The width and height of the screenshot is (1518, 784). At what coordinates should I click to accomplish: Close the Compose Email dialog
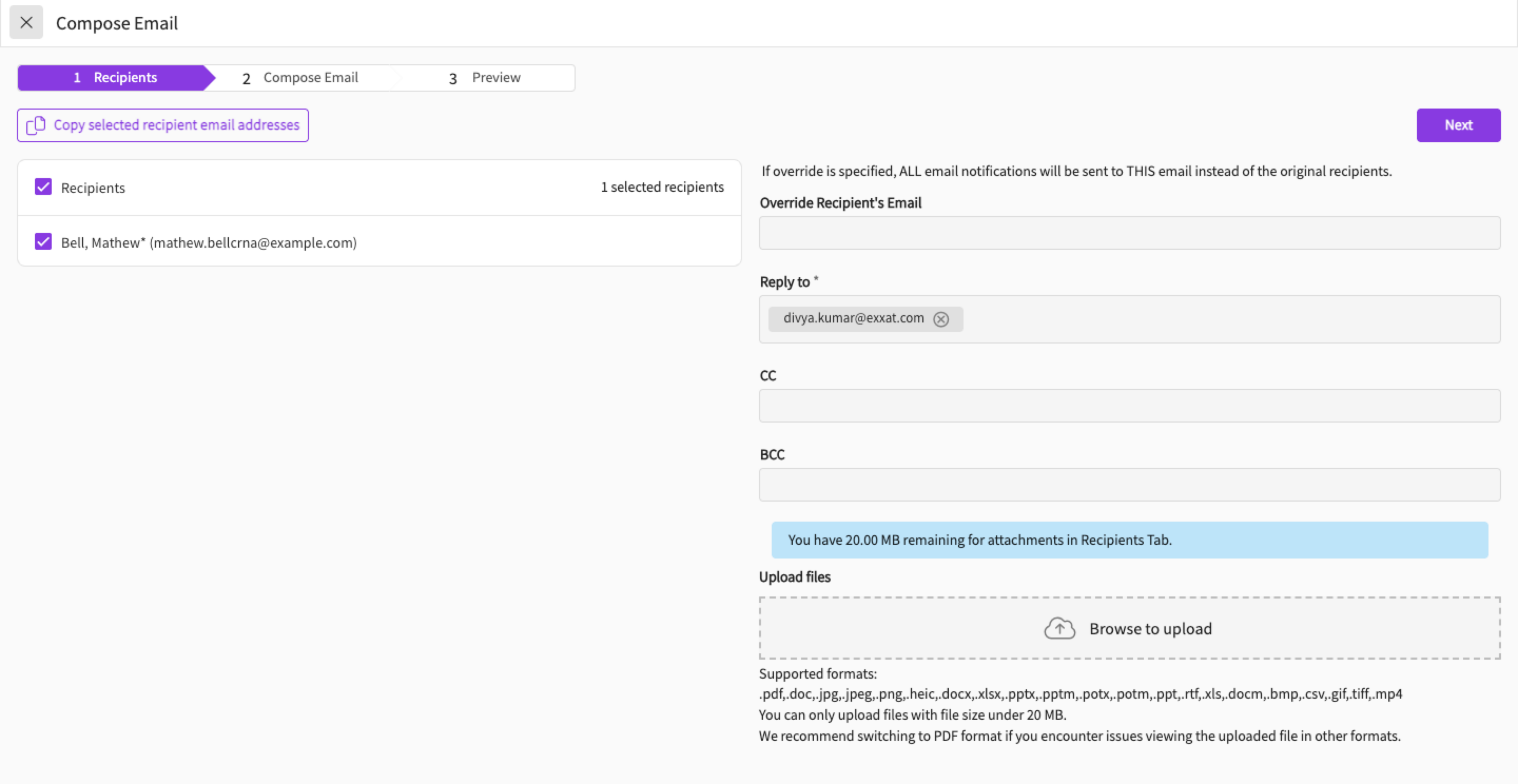pos(26,22)
